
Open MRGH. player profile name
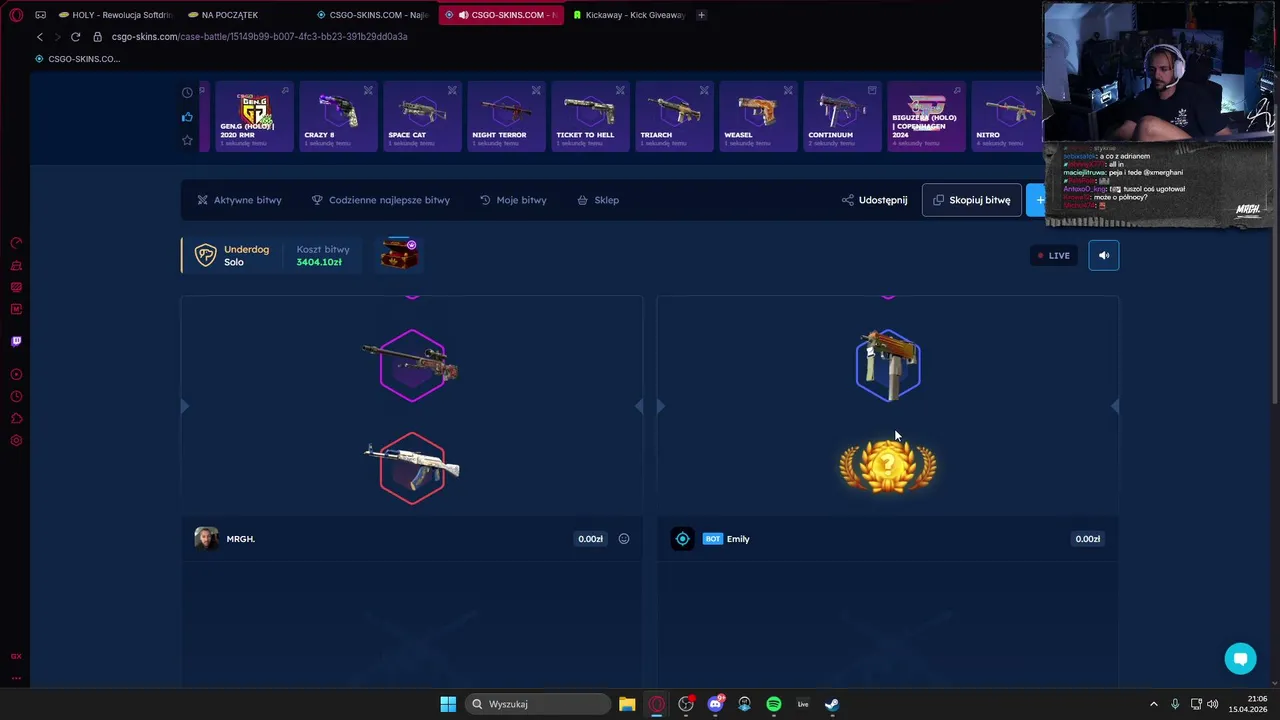(240, 539)
